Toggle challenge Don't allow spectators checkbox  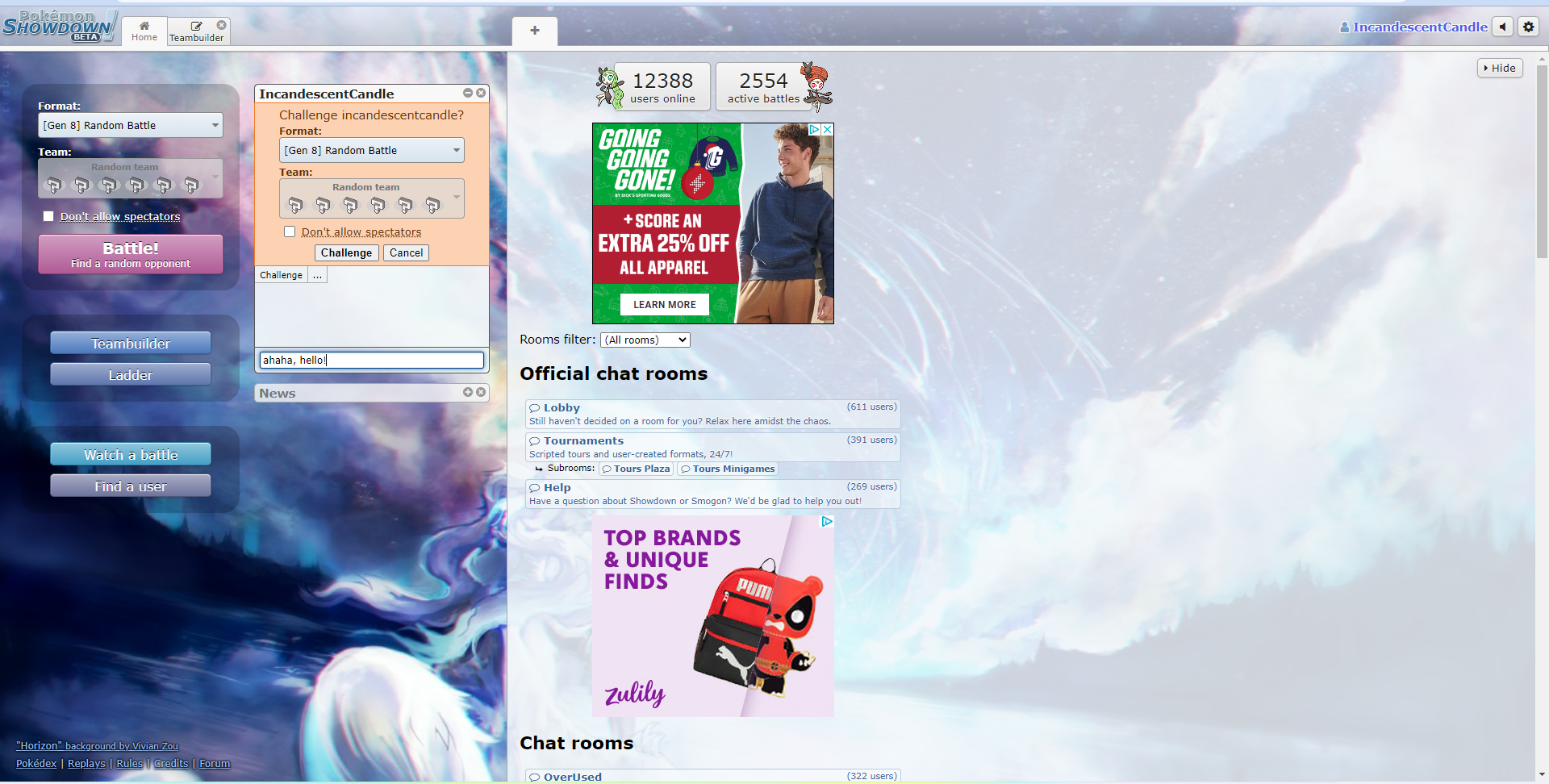(x=290, y=231)
